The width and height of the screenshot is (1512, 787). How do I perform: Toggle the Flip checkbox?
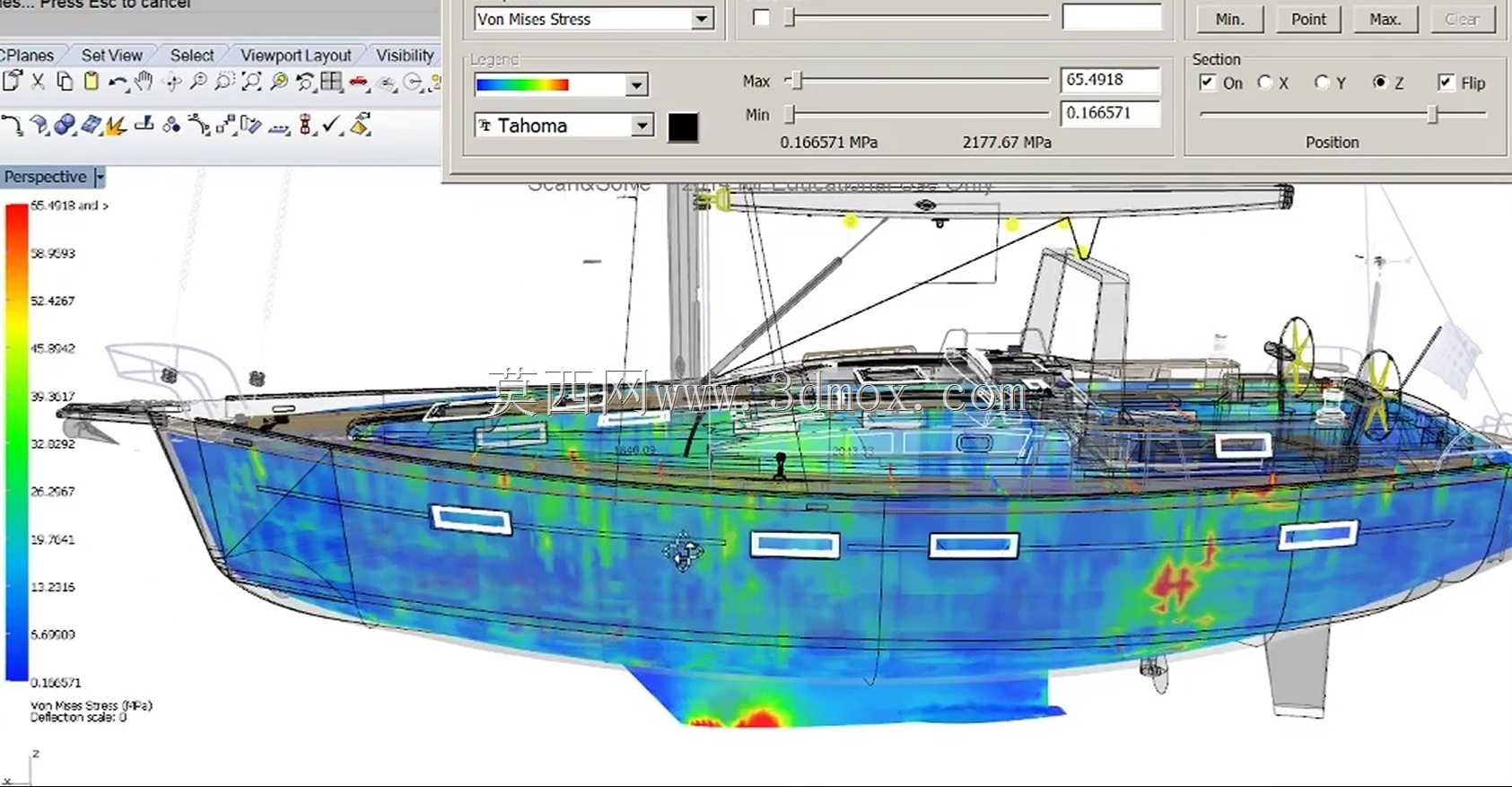(x=1446, y=83)
